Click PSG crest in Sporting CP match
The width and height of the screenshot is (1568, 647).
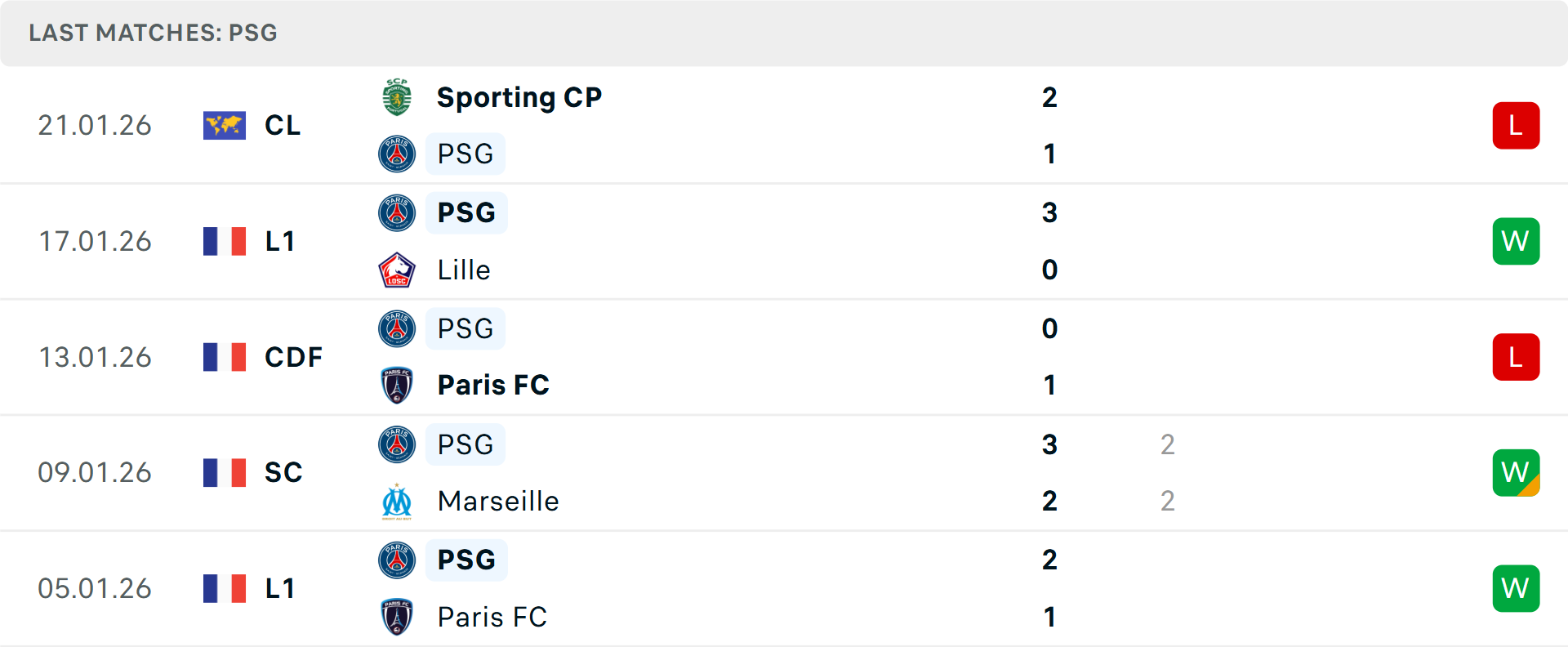coord(397,154)
